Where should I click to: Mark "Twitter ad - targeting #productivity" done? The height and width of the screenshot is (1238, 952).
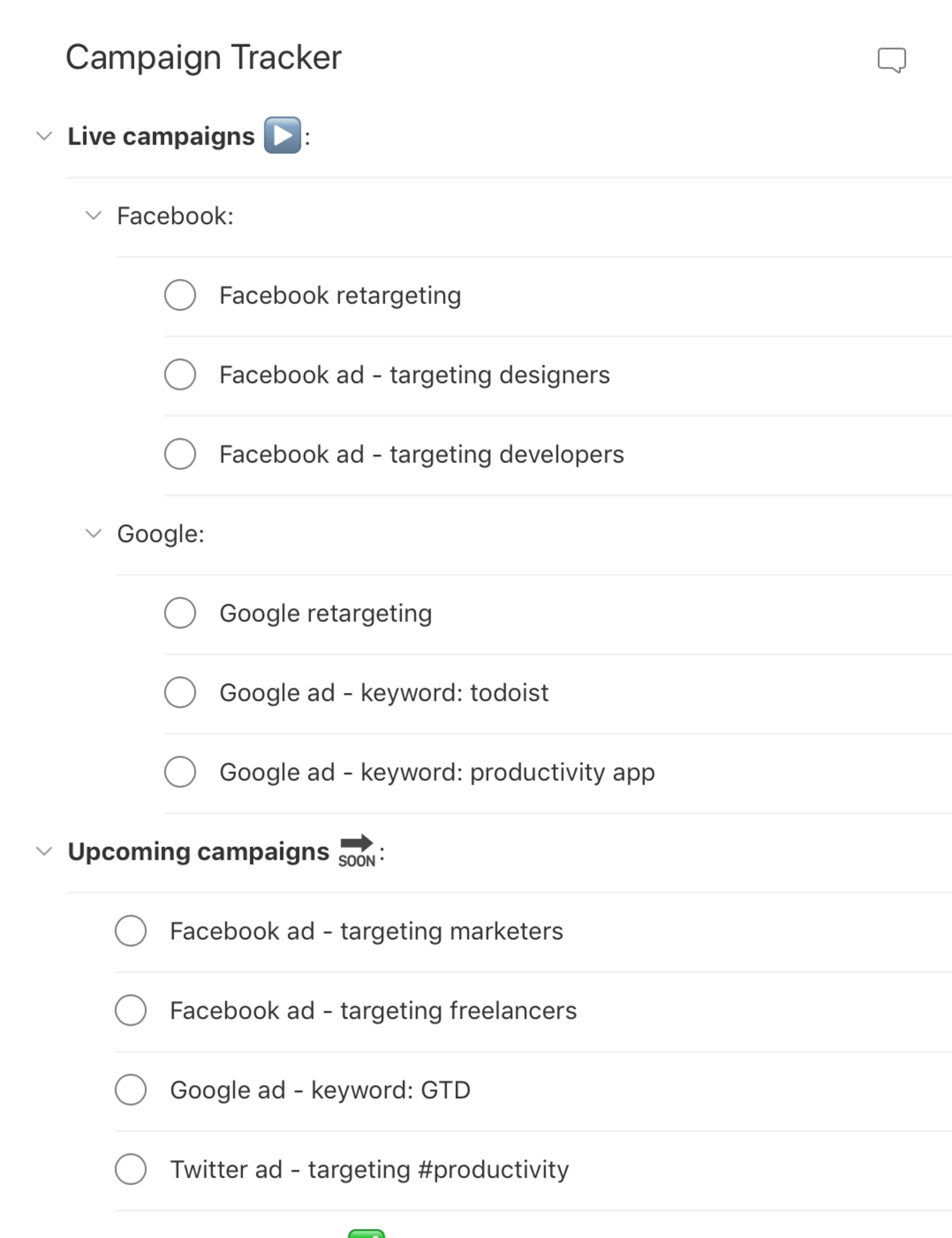tap(131, 1169)
